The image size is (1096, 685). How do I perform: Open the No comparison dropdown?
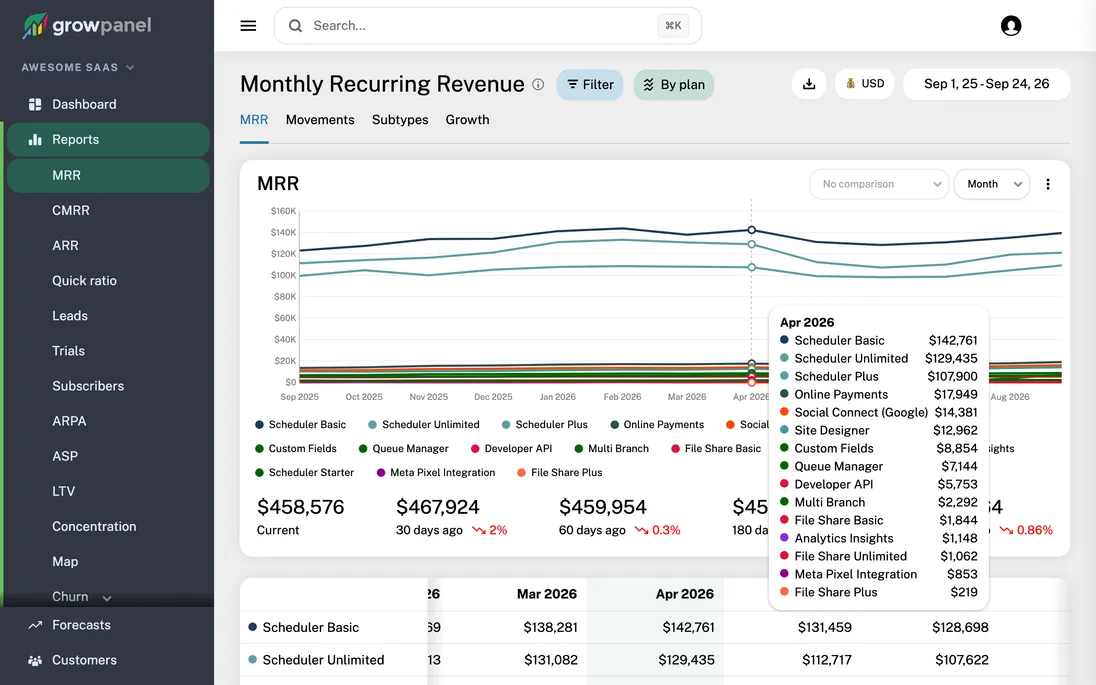[x=879, y=184]
